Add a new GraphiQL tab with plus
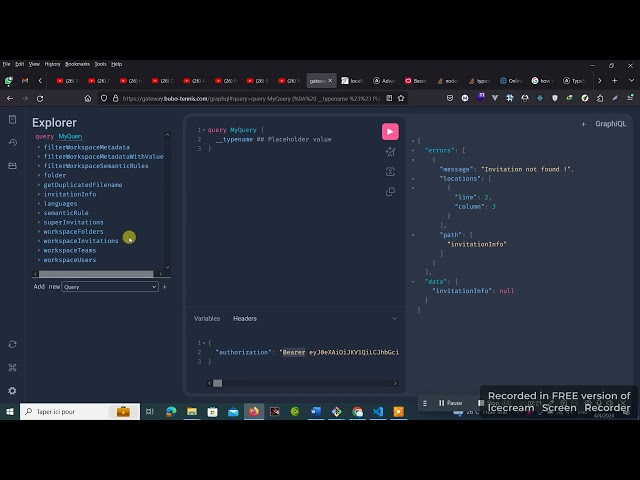This screenshot has width=640, height=480. [583, 124]
